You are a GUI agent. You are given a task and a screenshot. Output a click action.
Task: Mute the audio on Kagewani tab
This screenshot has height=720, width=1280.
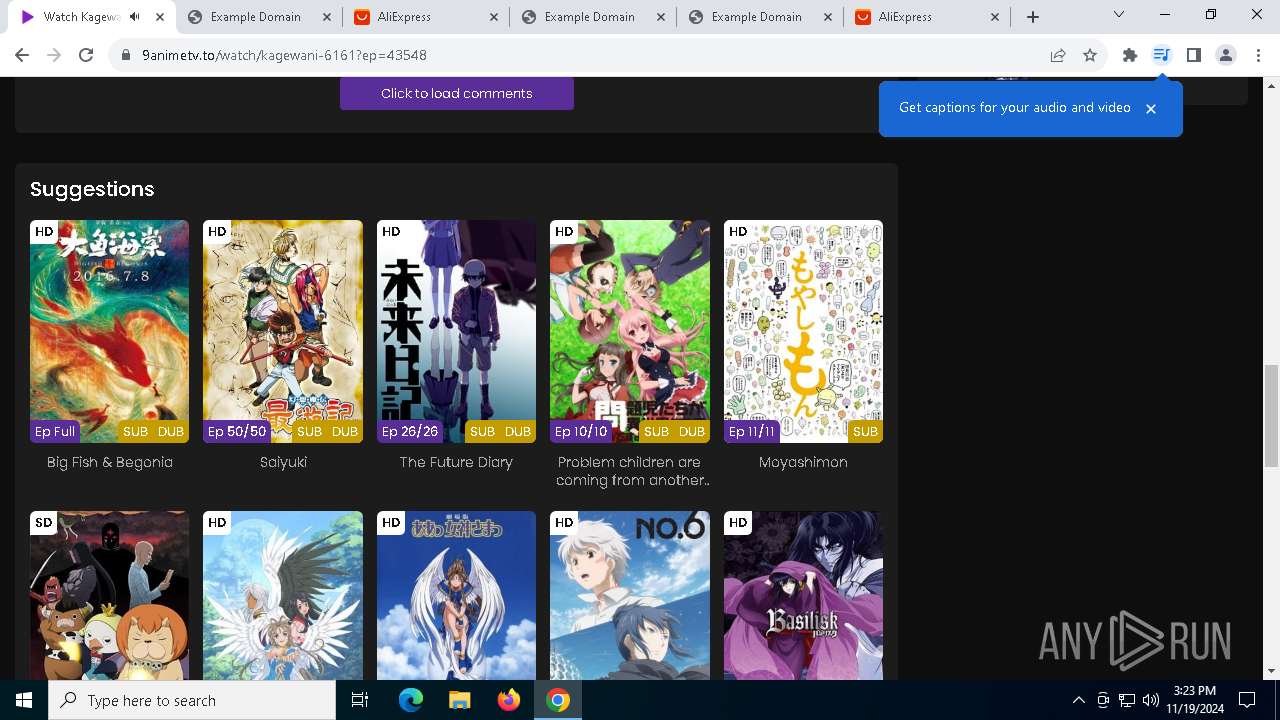click(135, 17)
